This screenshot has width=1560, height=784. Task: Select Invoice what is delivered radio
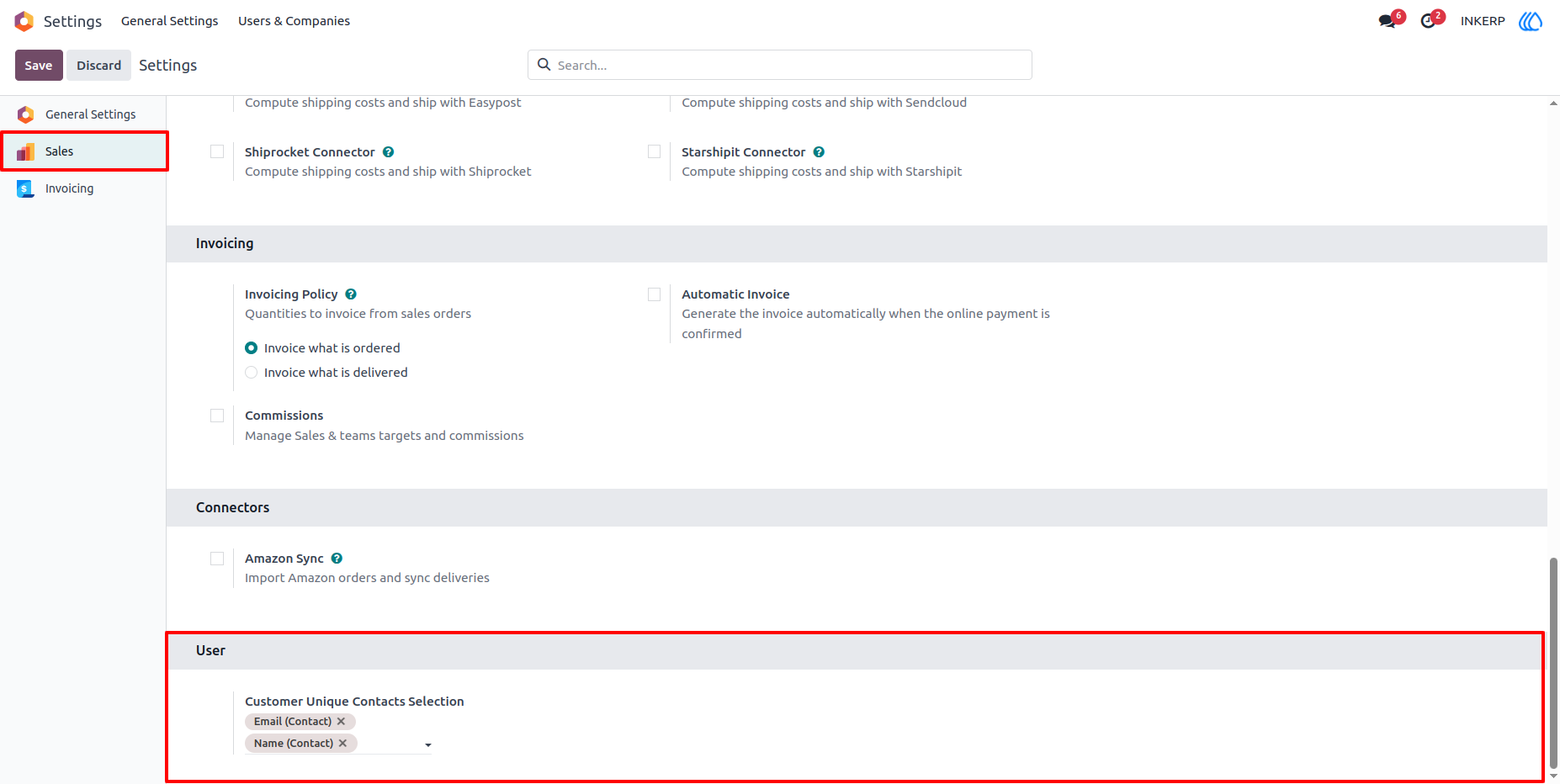(x=251, y=373)
